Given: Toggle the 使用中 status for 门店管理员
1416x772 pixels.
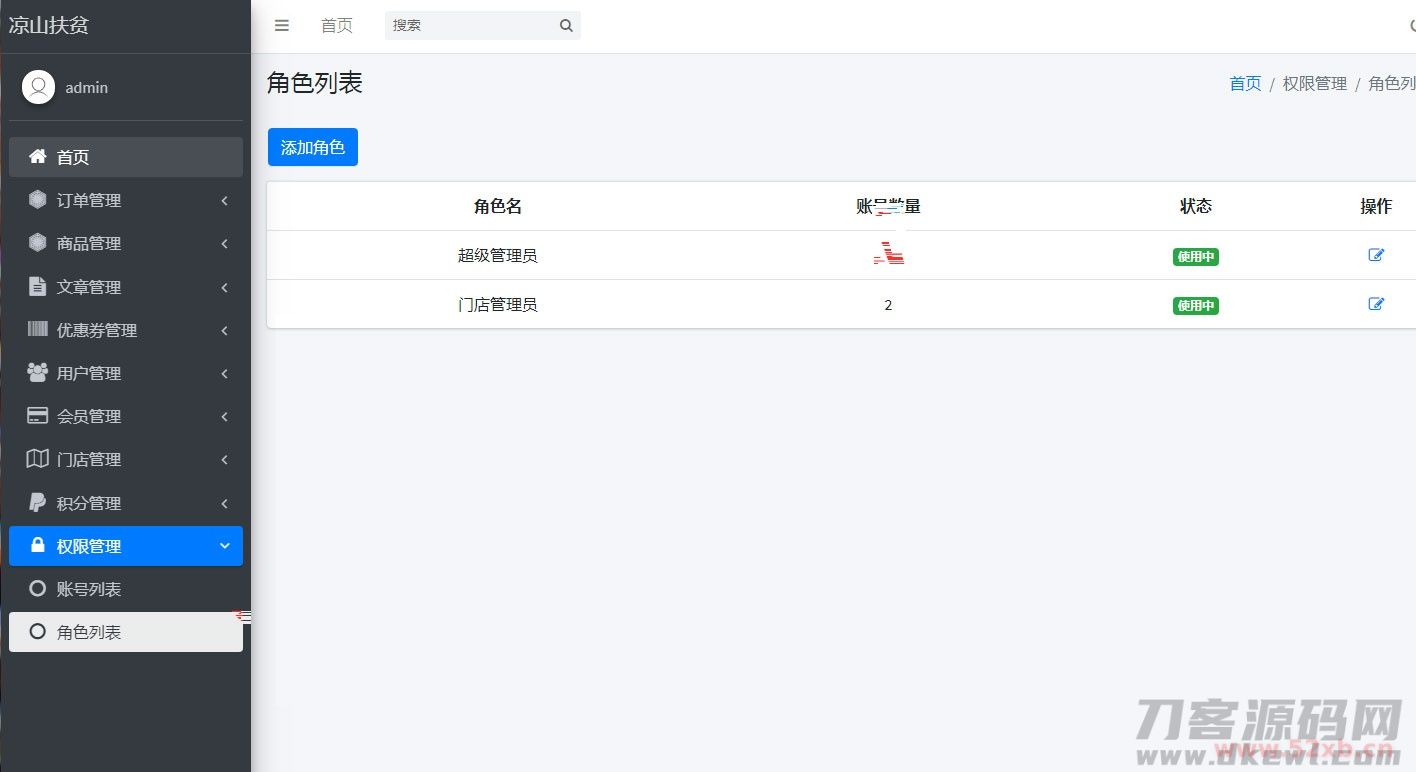Looking at the screenshot, I should (x=1195, y=305).
